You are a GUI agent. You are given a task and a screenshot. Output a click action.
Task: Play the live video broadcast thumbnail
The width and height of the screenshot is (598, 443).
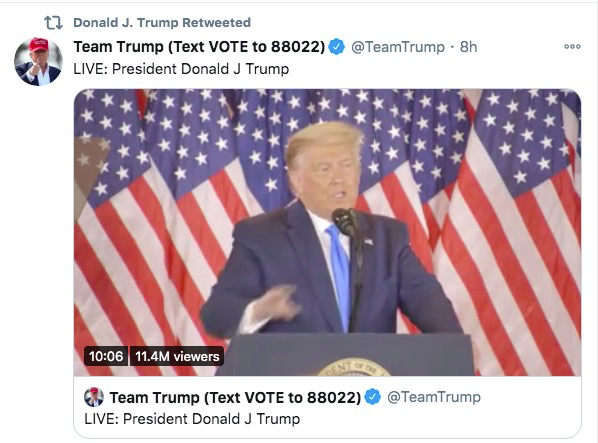[327, 232]
